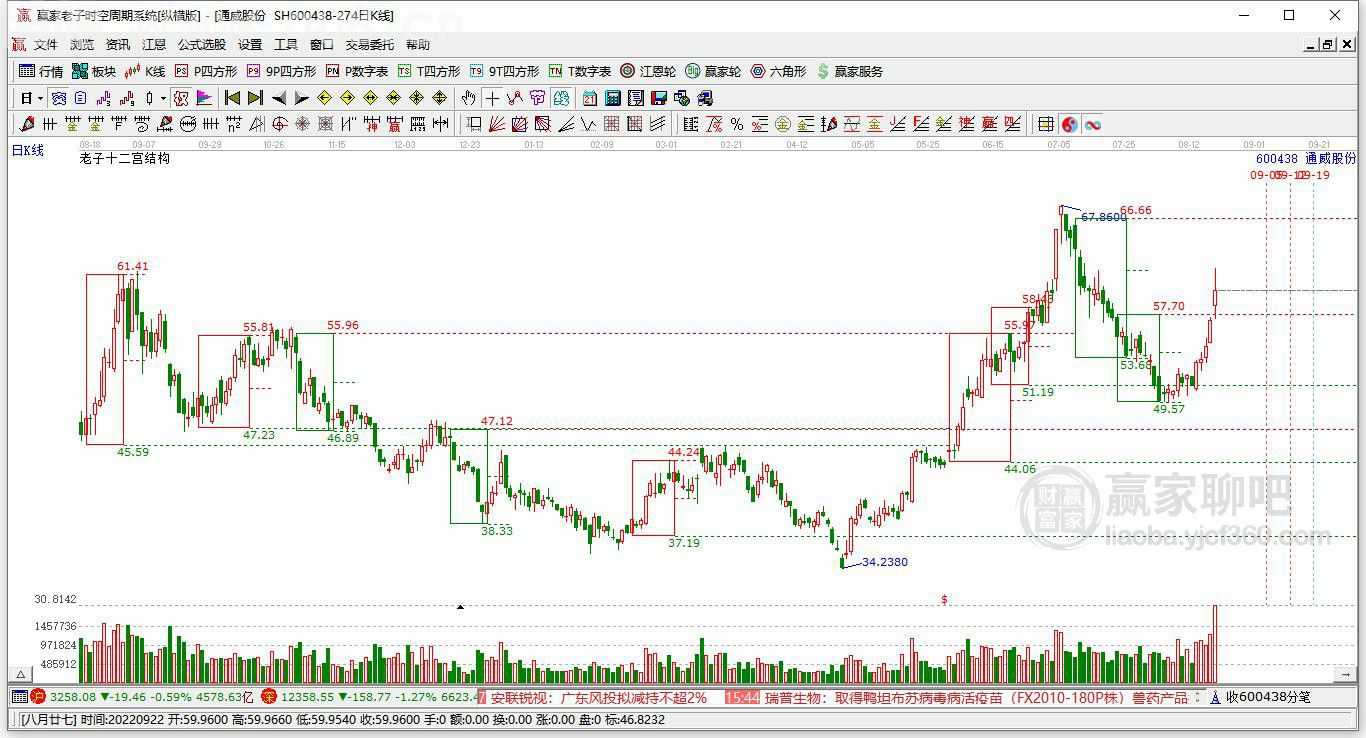
Task: Open the 安联锐视 news ticker item
Action: (598, 697)
